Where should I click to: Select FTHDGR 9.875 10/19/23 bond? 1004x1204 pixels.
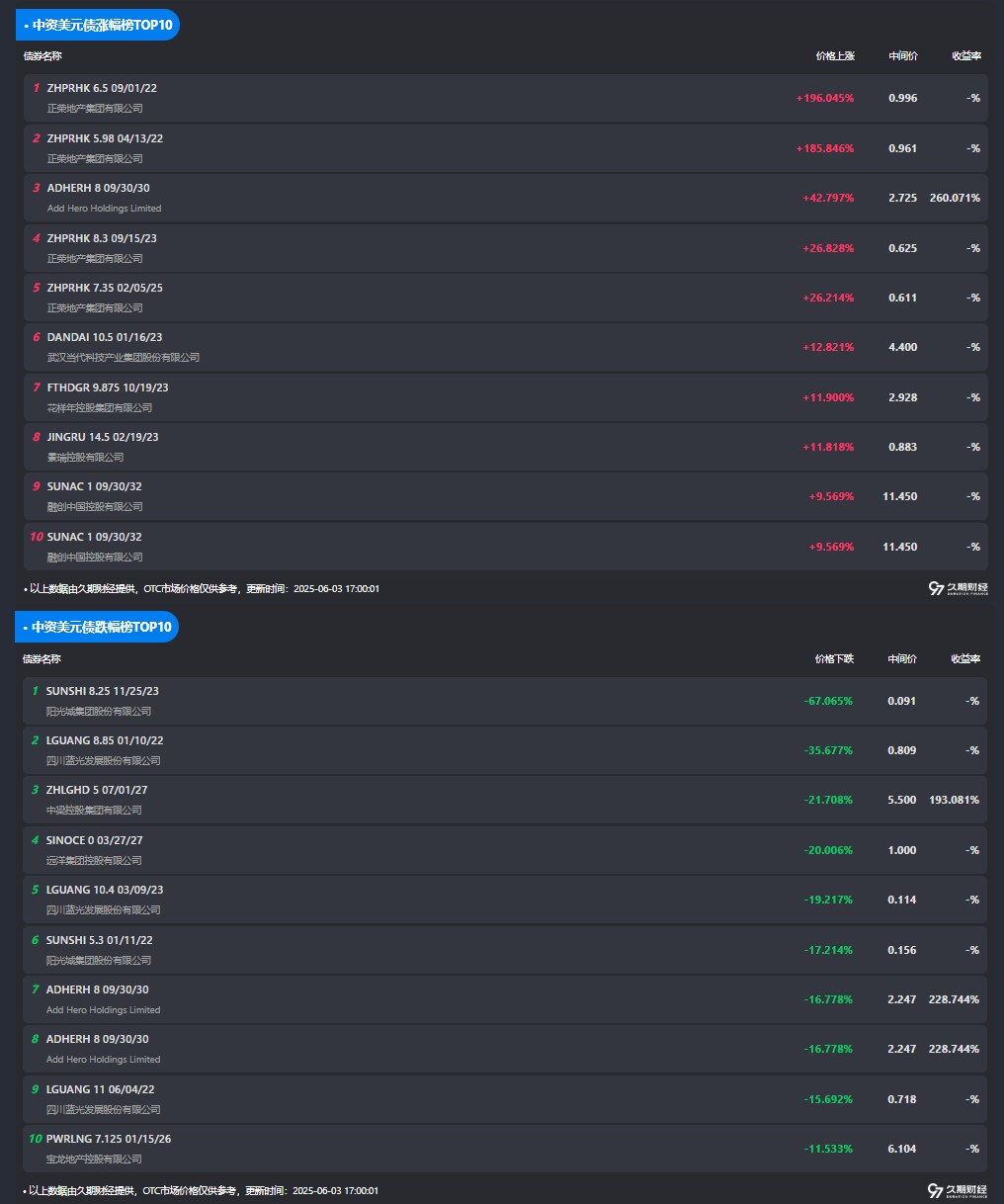click(x=108, y=387)
